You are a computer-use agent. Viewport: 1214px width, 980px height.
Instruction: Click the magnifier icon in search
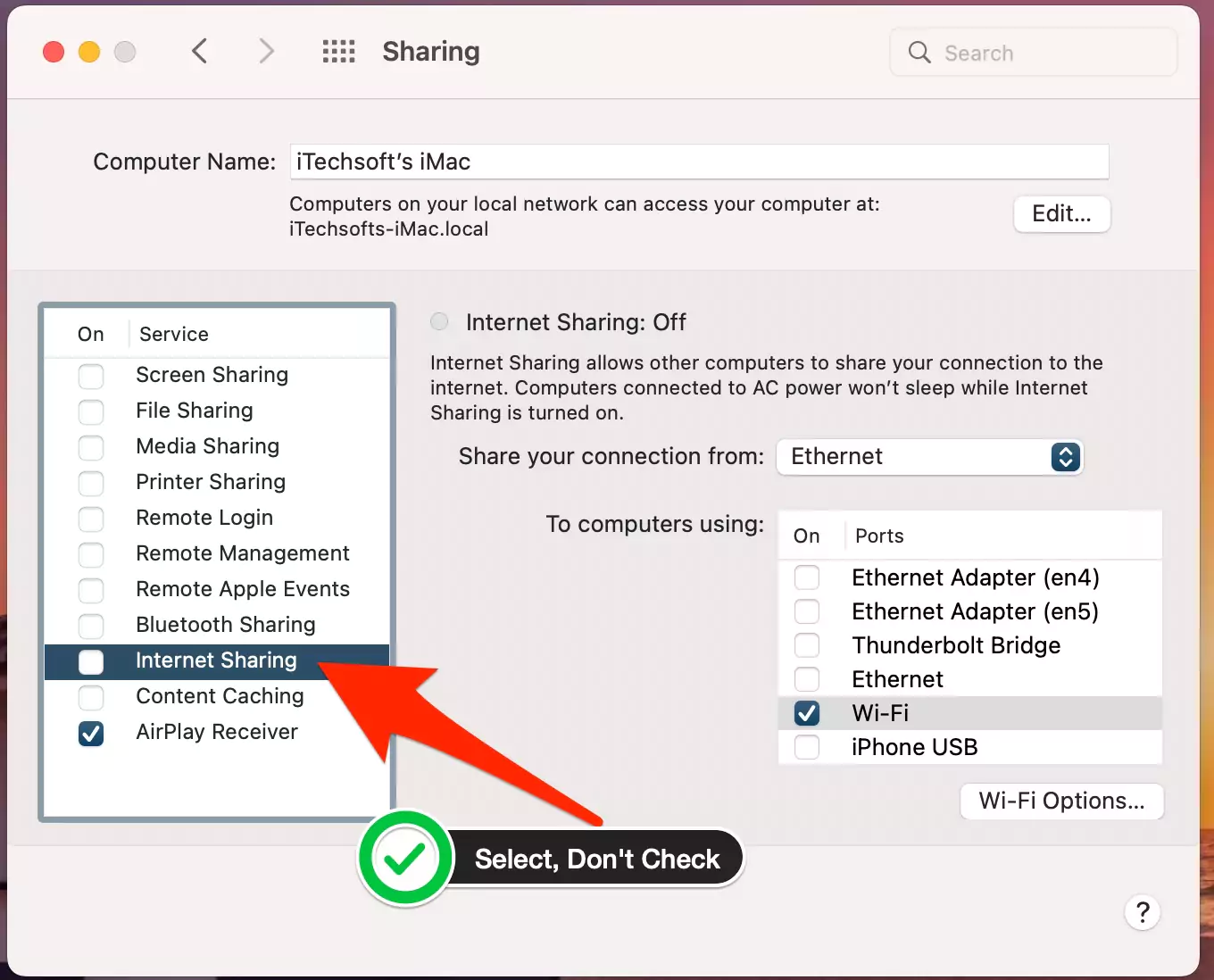[x=919, y=53]
